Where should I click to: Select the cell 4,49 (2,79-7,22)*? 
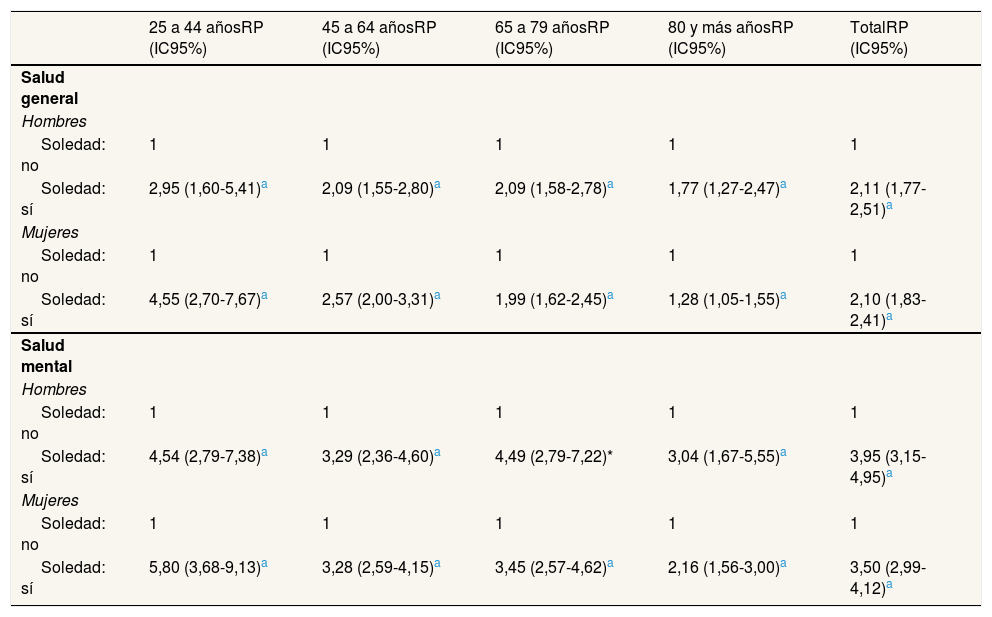[x=555, y=456]
